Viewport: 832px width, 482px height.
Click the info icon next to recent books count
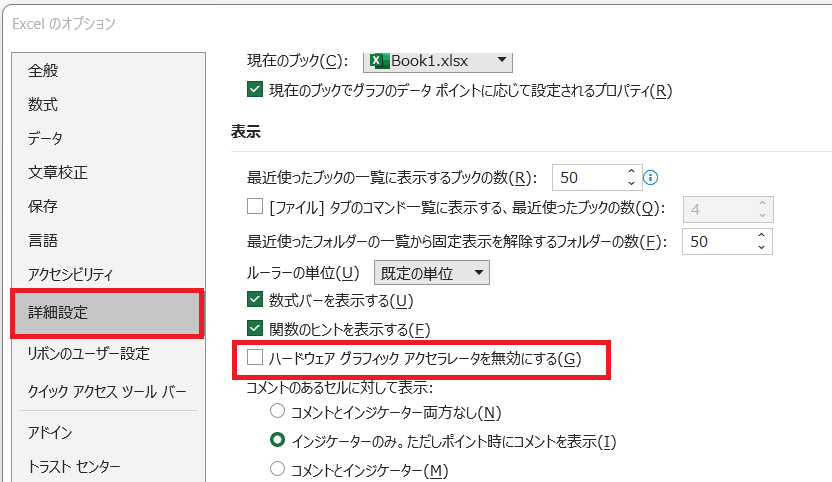click(651, 177)
